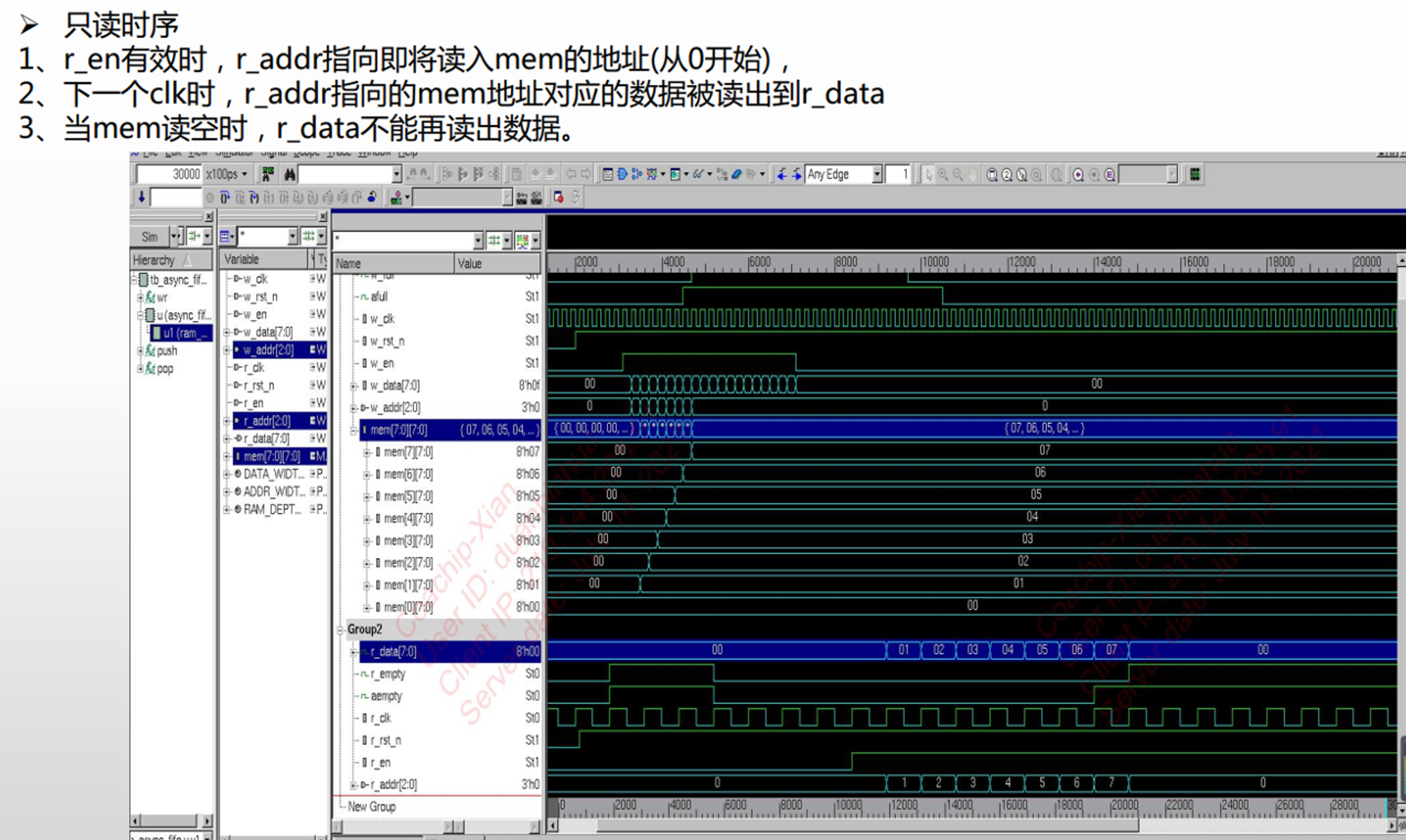The width and height of the screenshot is (1406, 840).
Task: Click the previous edge blue arrow icon
Action: coord(781,174)
